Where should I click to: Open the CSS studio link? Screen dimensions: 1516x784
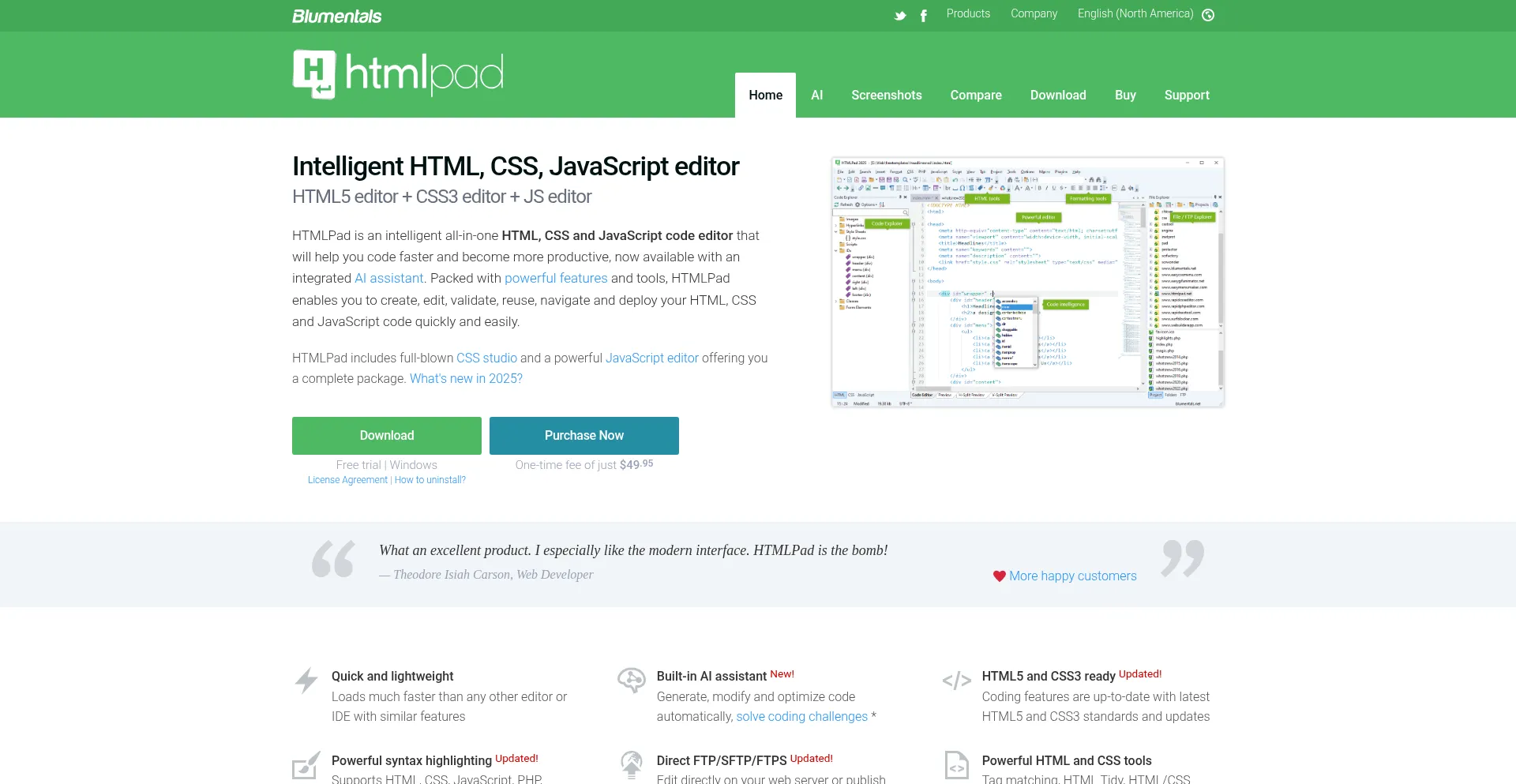point(486,358)
